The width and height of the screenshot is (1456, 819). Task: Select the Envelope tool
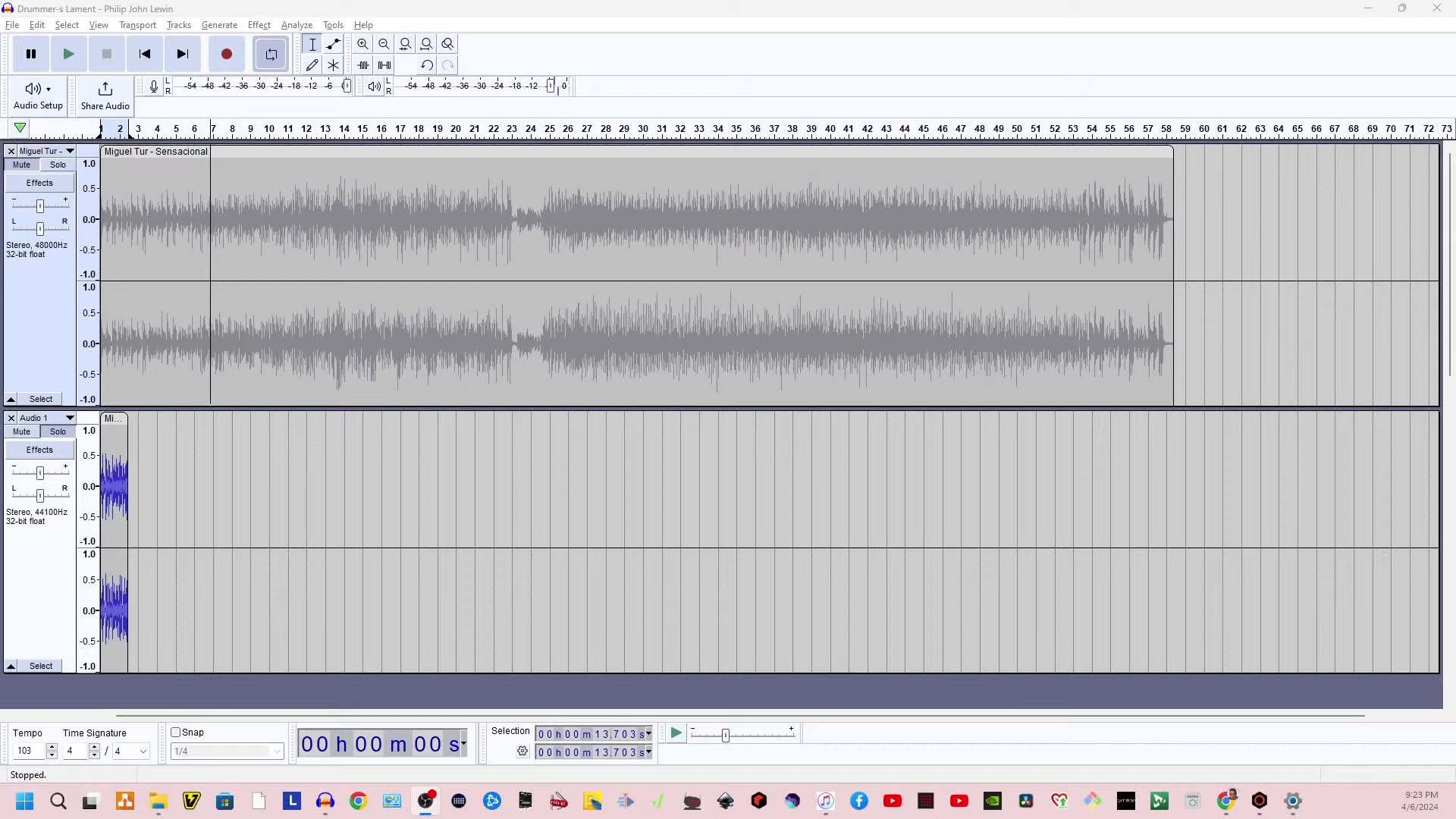[x=333, y=44]
